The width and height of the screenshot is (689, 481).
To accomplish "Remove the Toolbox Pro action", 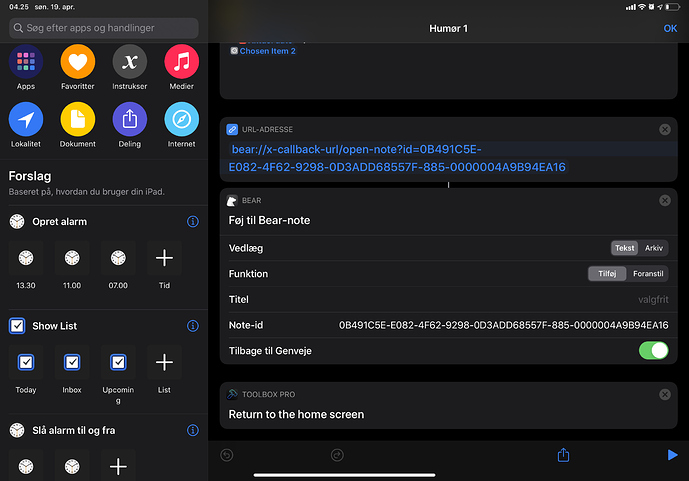I will (x=665, y=394).
